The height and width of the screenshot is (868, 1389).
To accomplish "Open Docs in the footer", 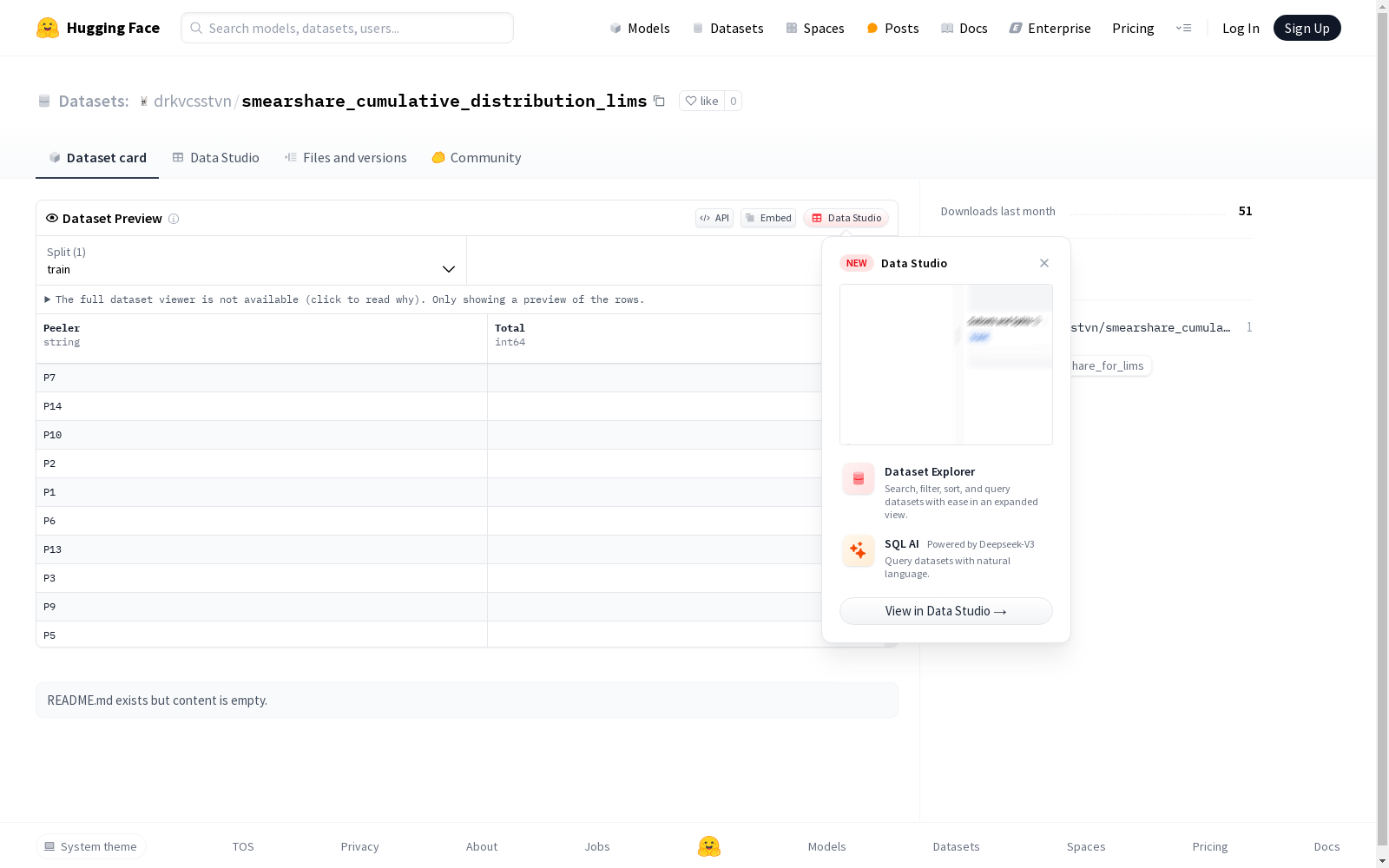I will point(1326,846).
